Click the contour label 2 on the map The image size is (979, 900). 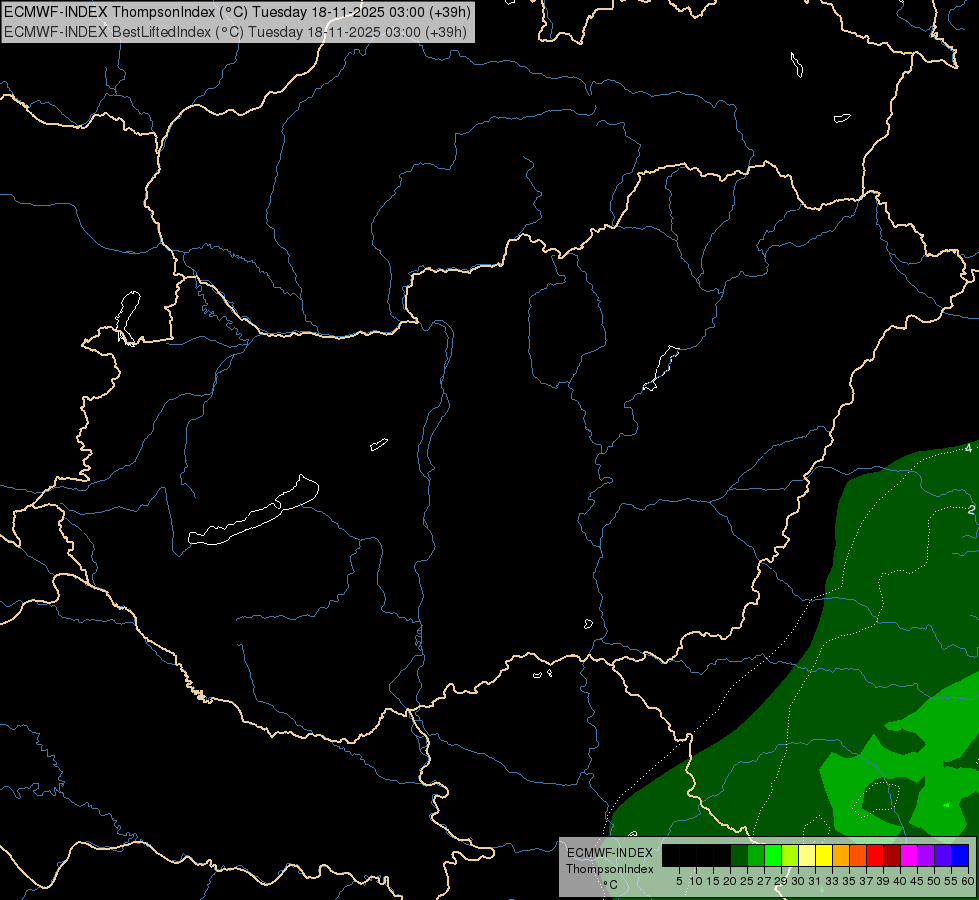pyautogui.click(x=971, y=510)
